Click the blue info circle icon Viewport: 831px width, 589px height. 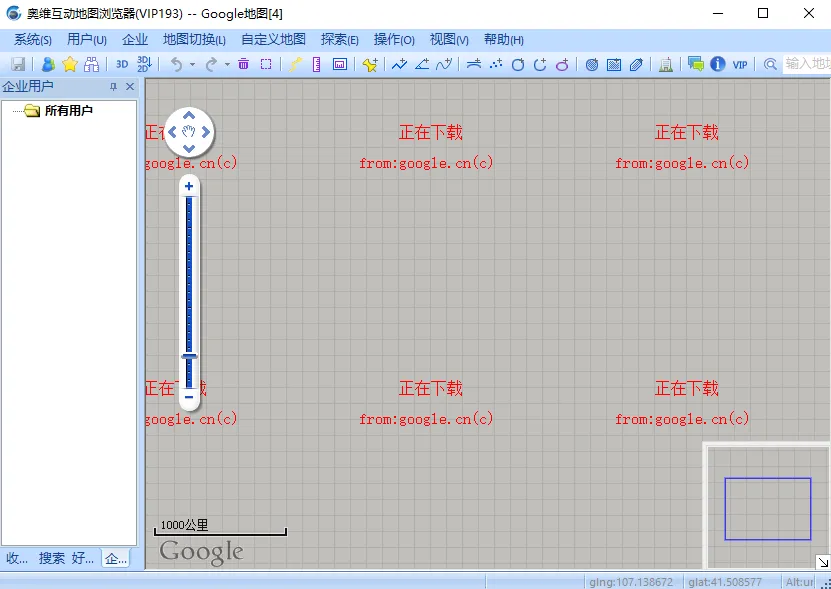point(718,64)
